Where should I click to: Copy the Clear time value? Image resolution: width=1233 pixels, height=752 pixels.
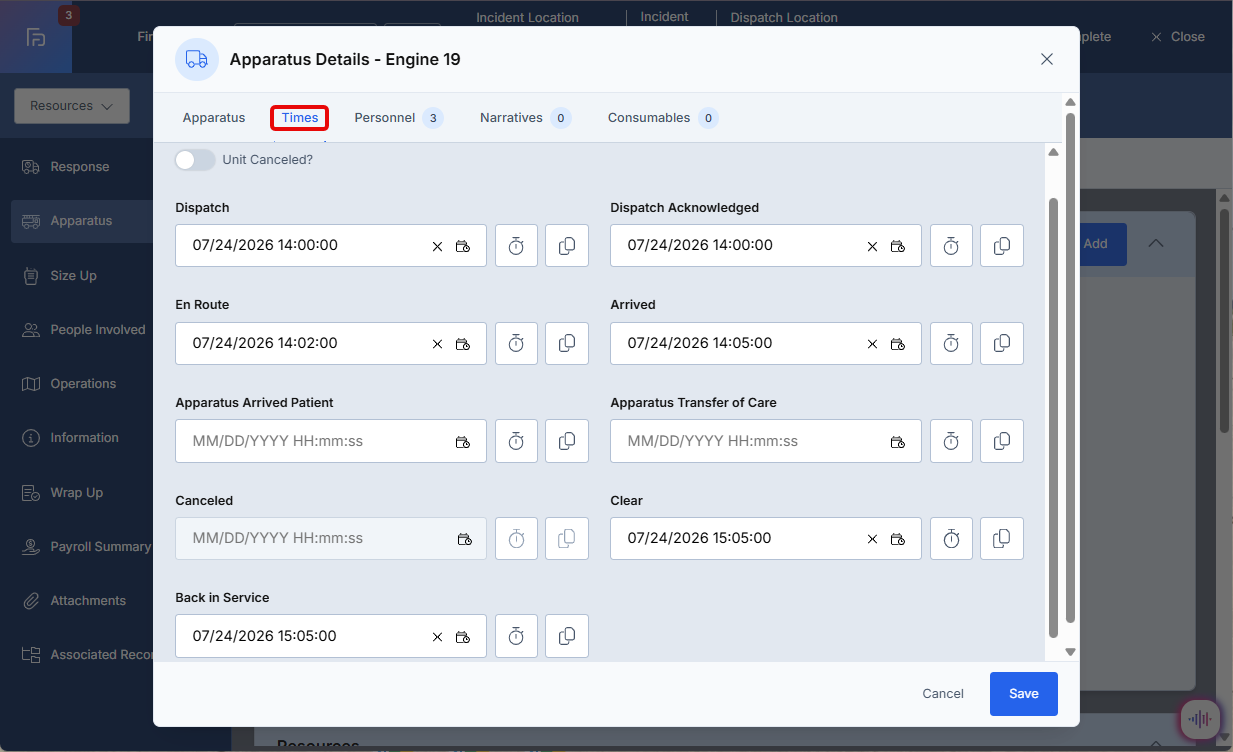click(1002, 538)
